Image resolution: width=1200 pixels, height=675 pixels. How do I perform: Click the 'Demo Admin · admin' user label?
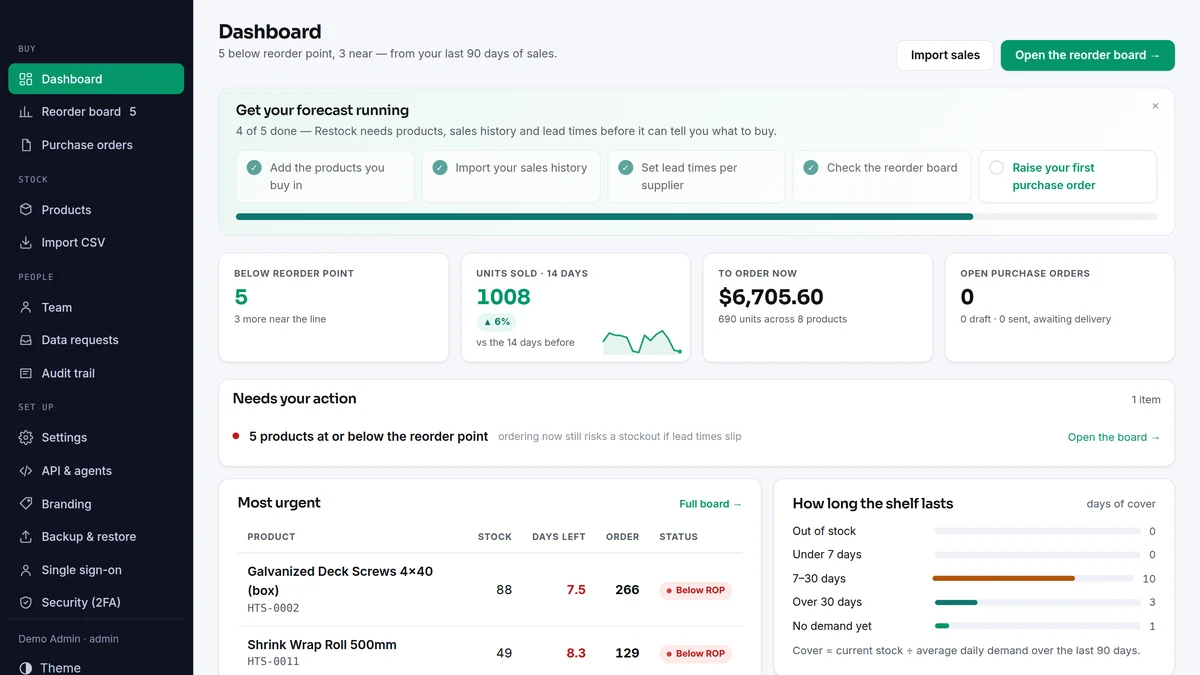pos(68,639)
